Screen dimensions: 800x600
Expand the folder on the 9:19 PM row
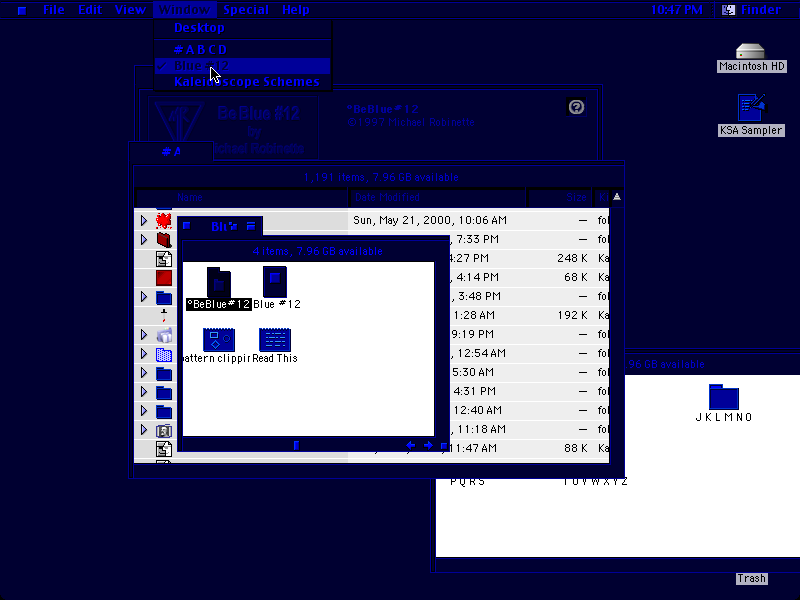pos(144,335)
